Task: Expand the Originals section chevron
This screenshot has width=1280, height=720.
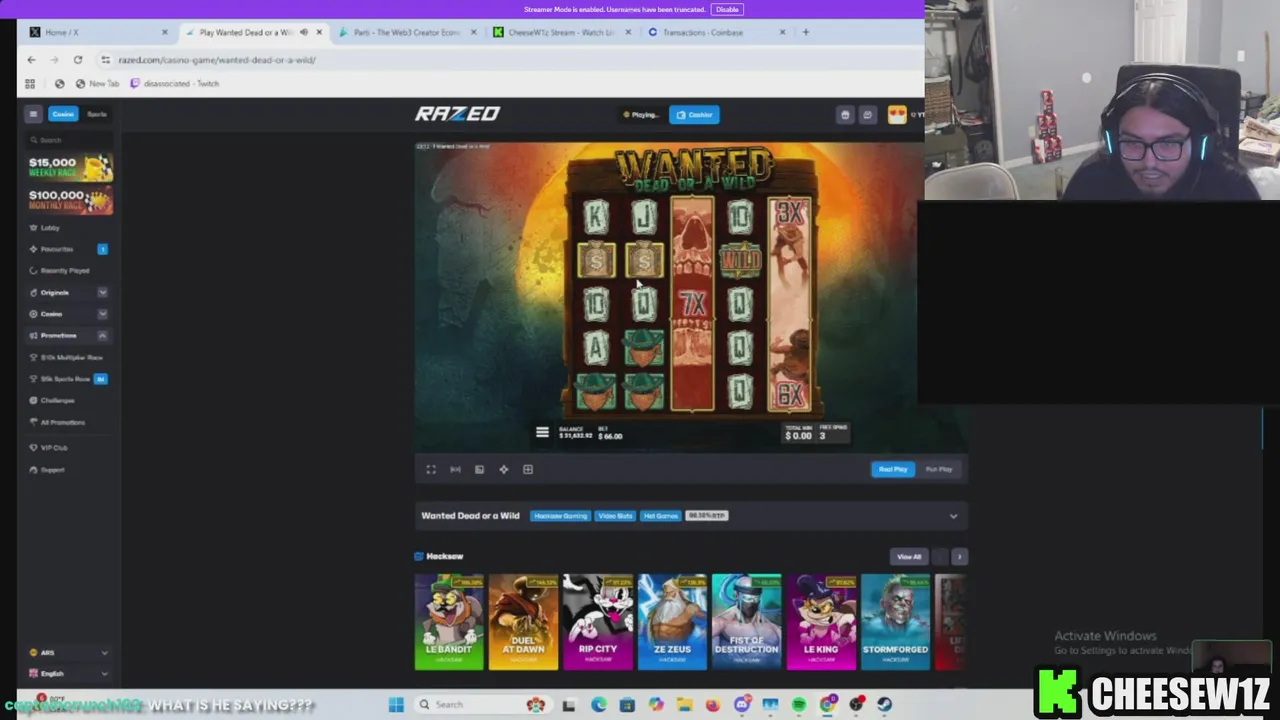Action: (102, 293)
